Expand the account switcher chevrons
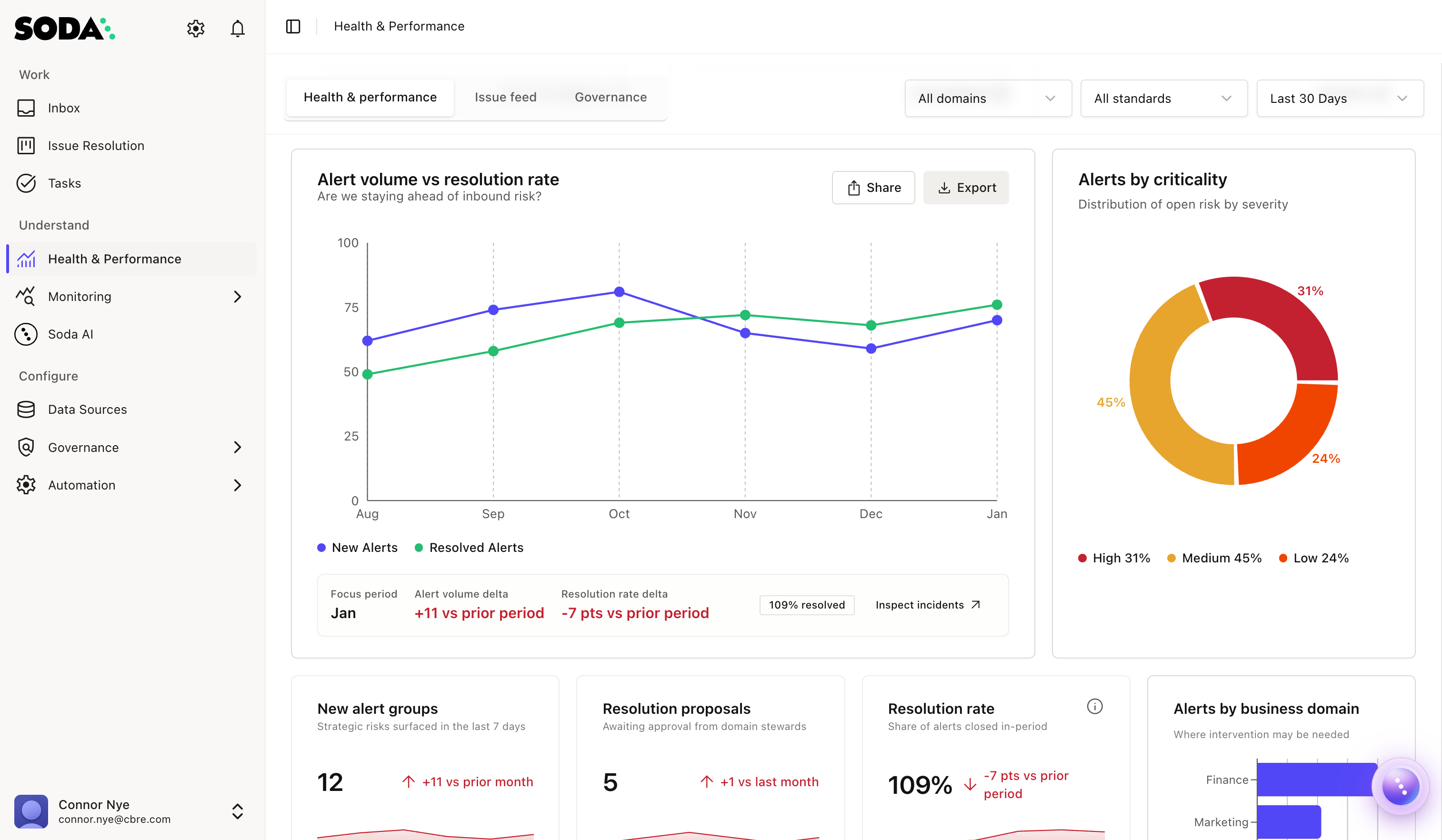 pyautogui.click(x=238, y=811)
